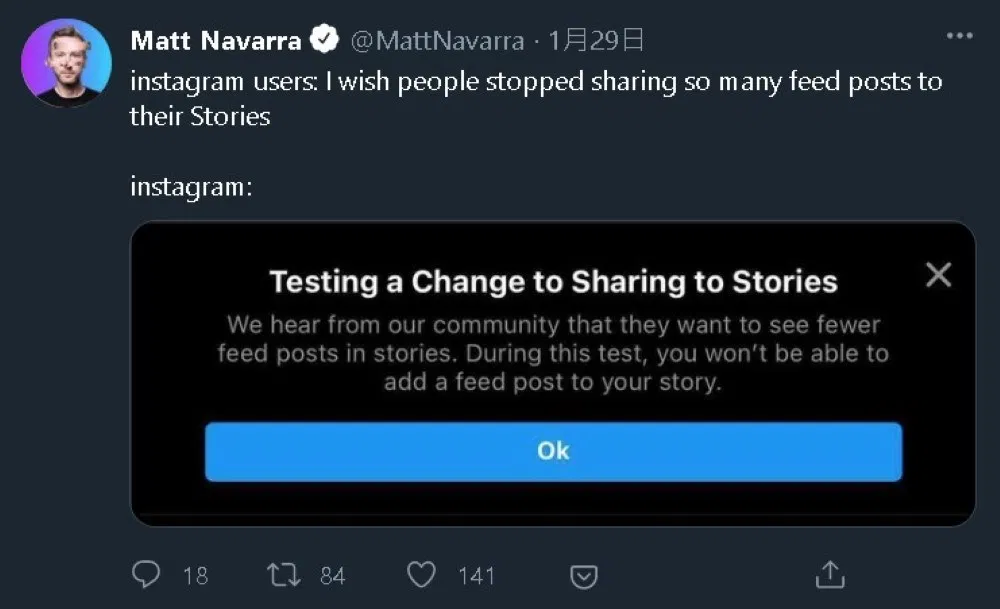This screenshot has width=1000, height=609.
Task: Click the verified badge beside the name
Action: click(x=324, y=40)
